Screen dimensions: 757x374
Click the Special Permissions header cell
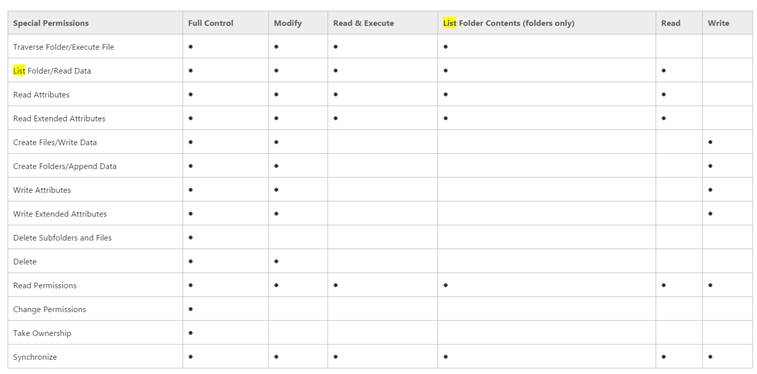51,23
